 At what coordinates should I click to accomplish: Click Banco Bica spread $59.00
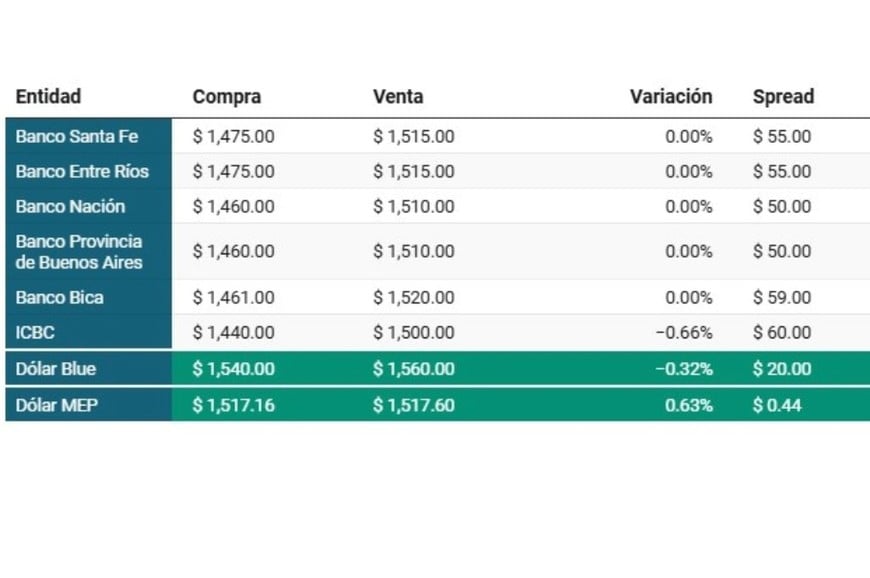click(x=782, y=297)
